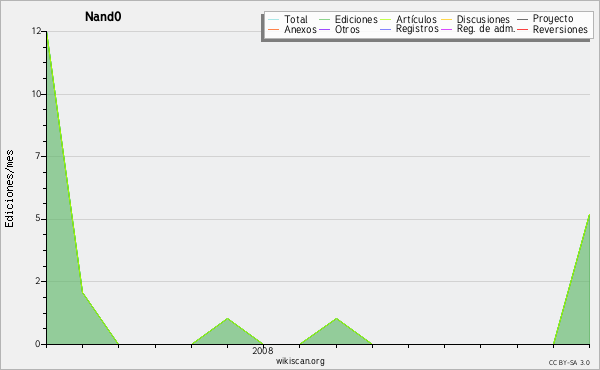Image resolution: width=600 pixels, height=370 pixels.
Task: Select the Proyecto legend entry
Action: [x=545, y=19]
